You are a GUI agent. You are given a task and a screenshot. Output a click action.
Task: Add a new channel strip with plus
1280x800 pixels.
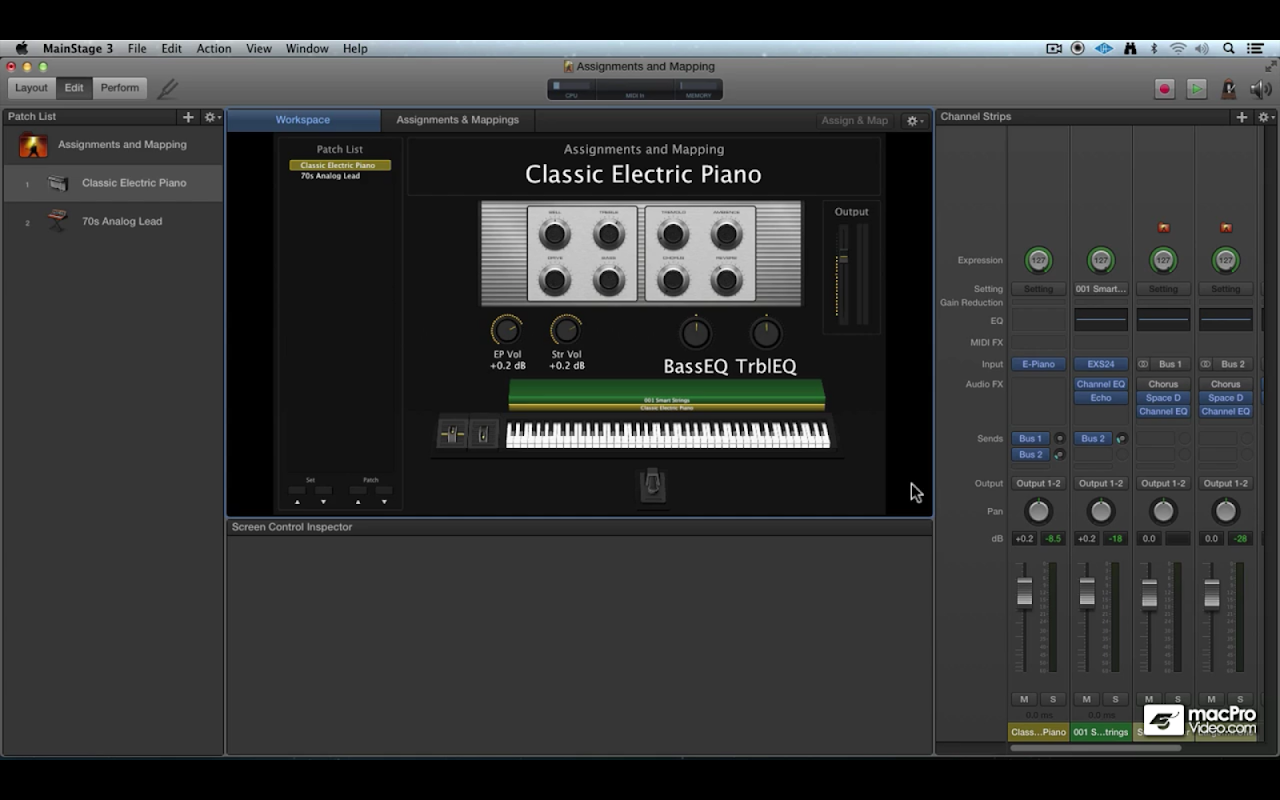coord(1241,117)
